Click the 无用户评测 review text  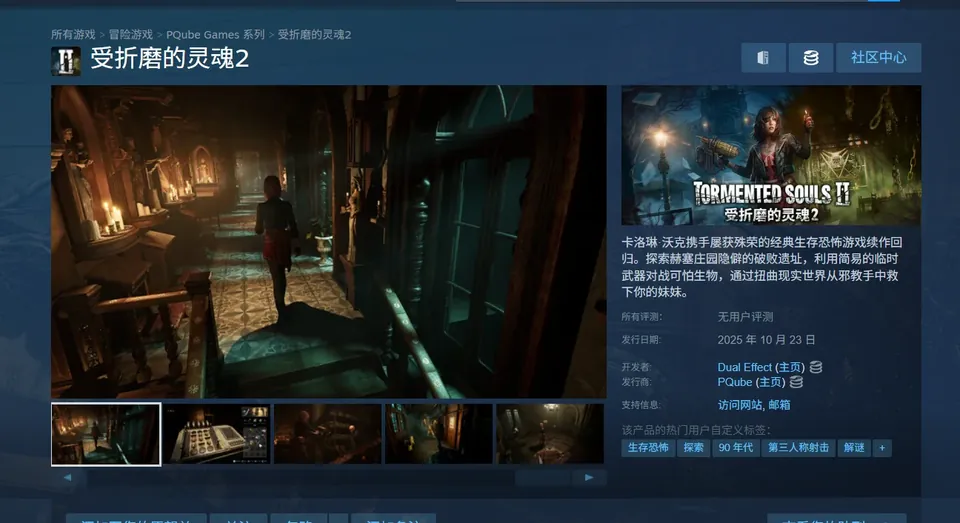point(745,317)
